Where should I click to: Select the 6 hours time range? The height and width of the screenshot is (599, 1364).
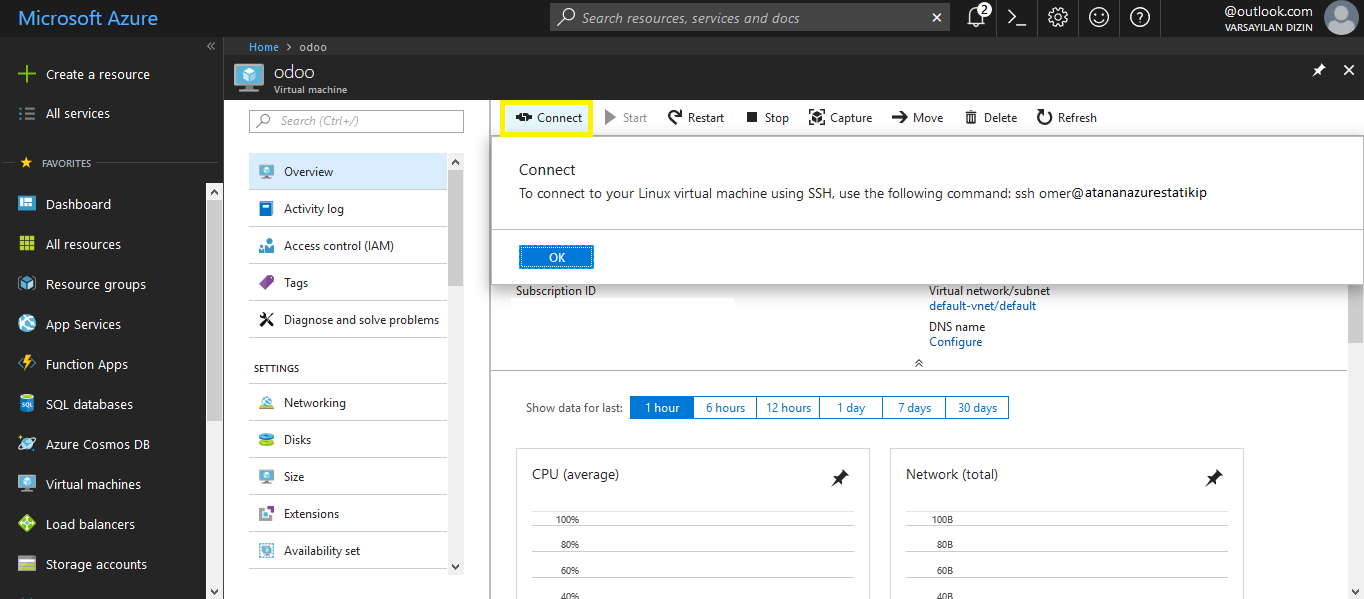pyautogui.click(x=725, y=408)
